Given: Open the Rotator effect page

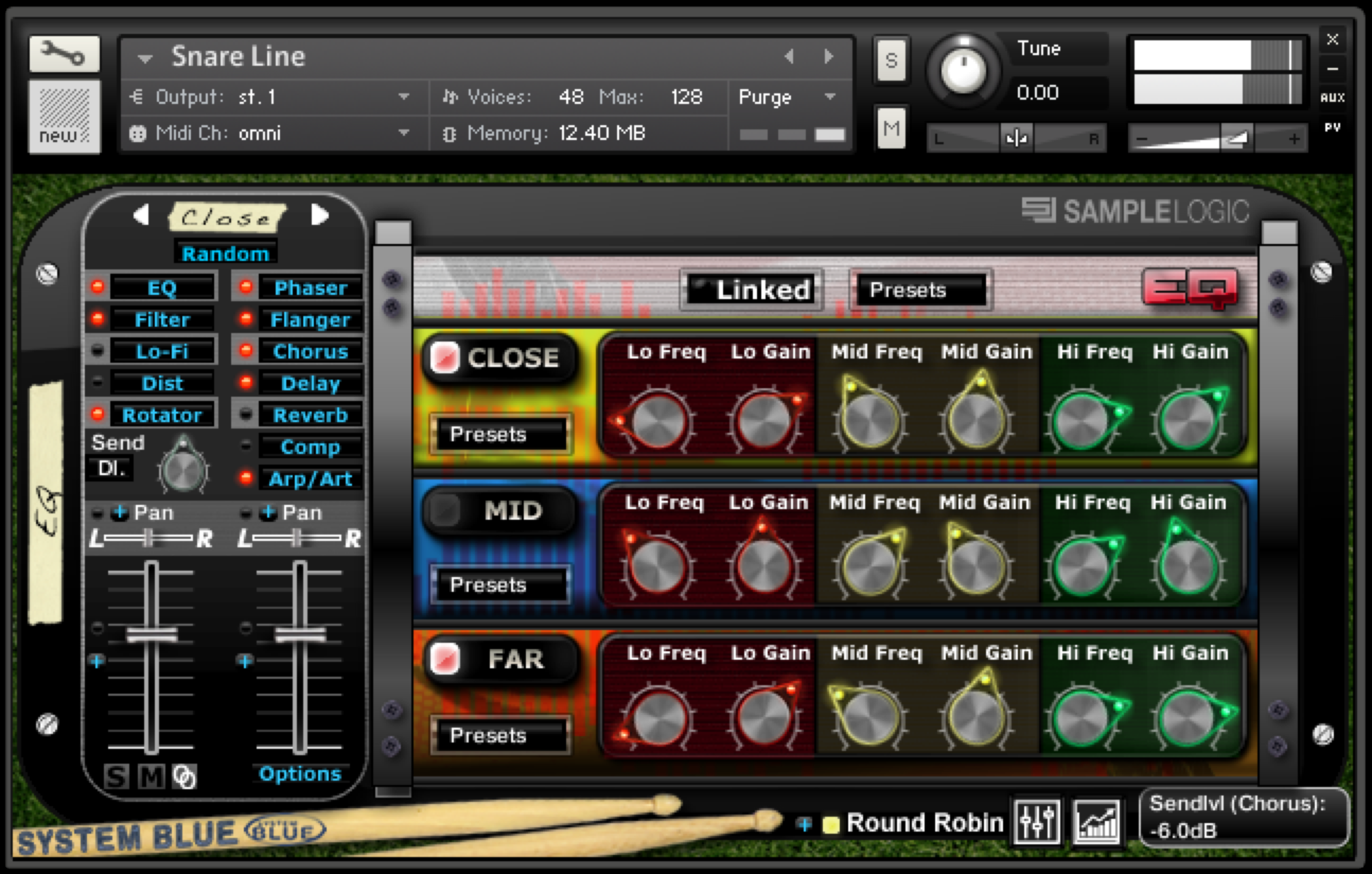Looking at the screenshot, I should tap(162, 415).
